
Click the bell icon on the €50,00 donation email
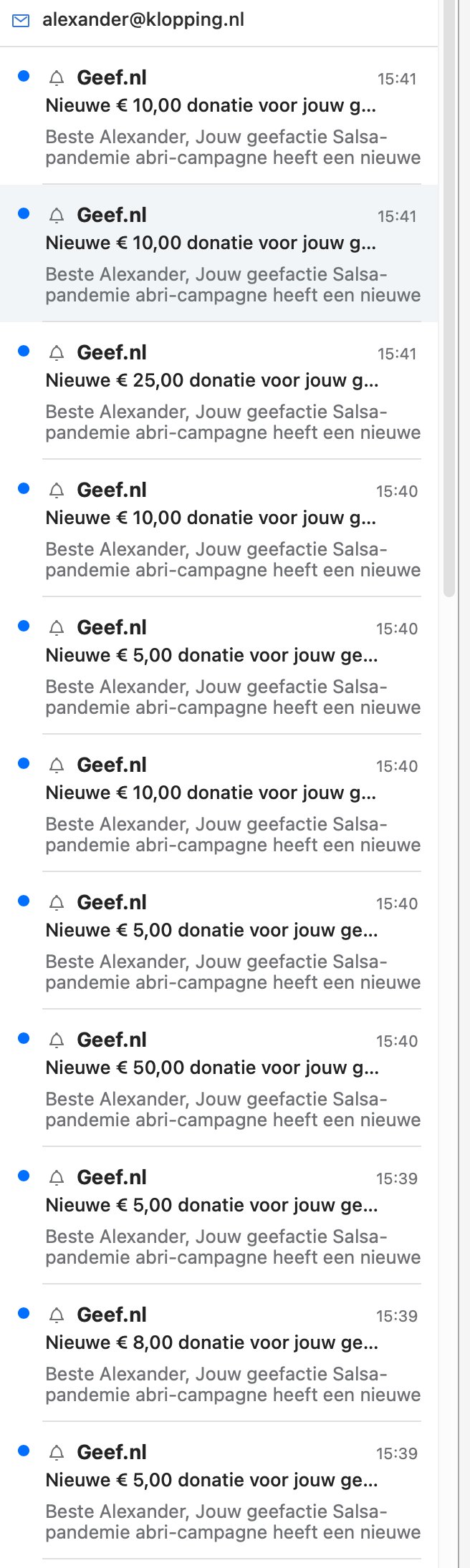57,1040
